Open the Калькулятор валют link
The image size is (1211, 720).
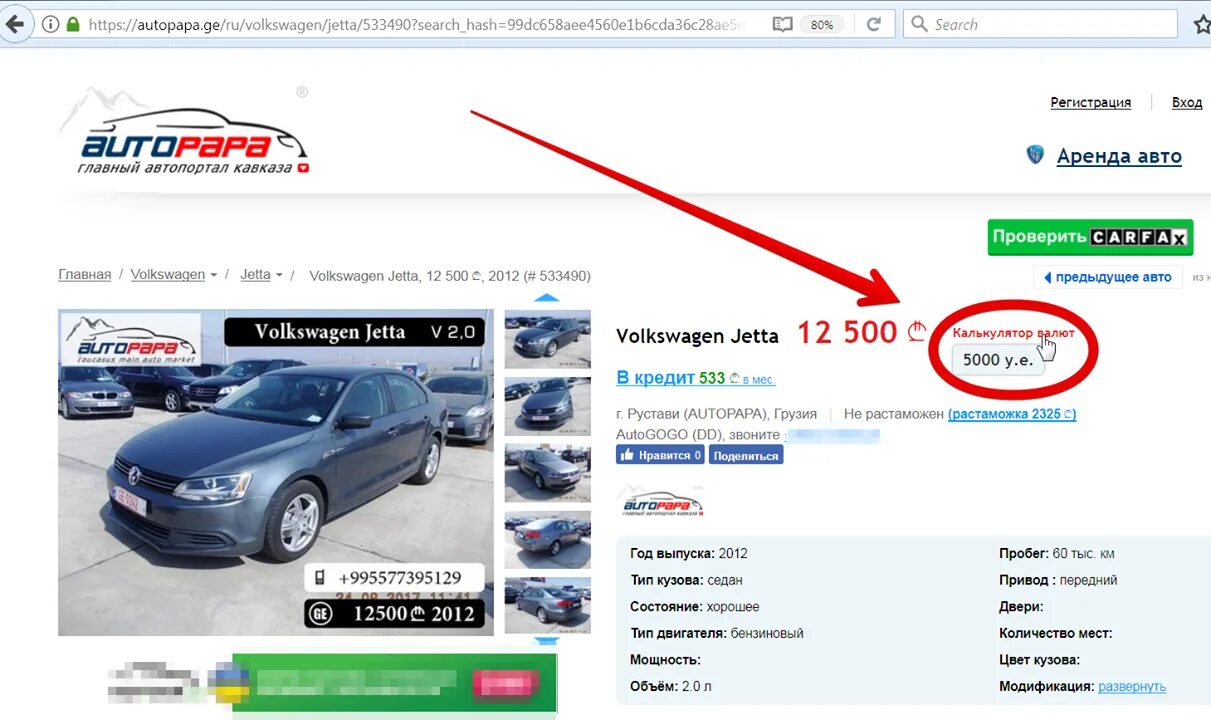tap(1013, 333)
